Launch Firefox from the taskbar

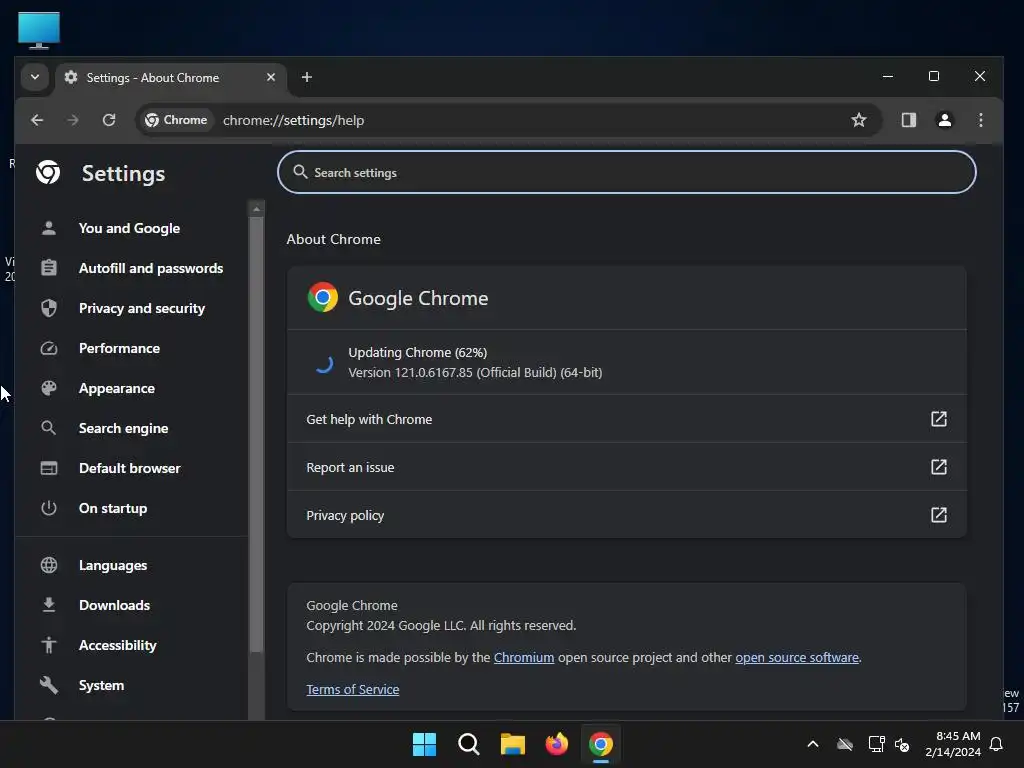556,744
